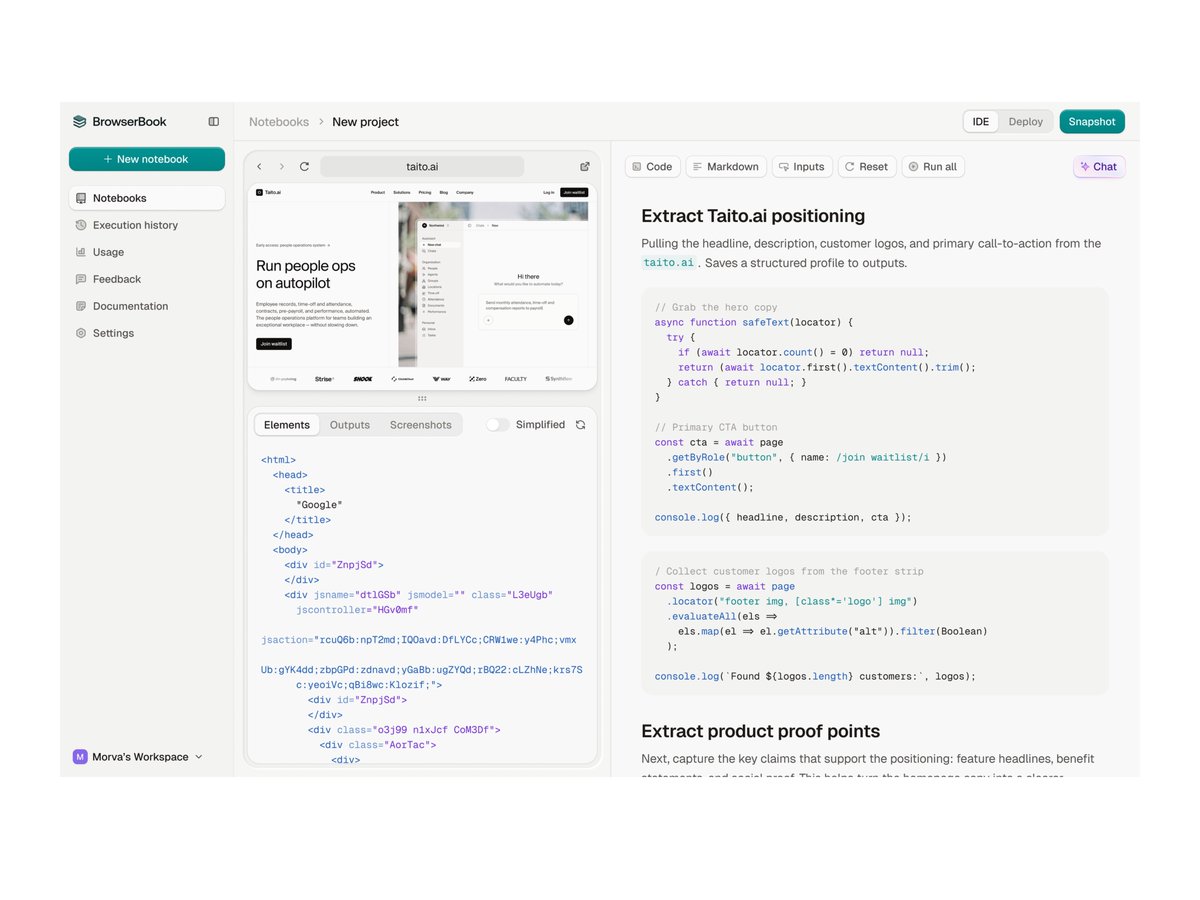Image resolution: width=1200 pixels, height=900 pixels.
Task: Toggle the Simplified switch
Action: click(497, 425)
